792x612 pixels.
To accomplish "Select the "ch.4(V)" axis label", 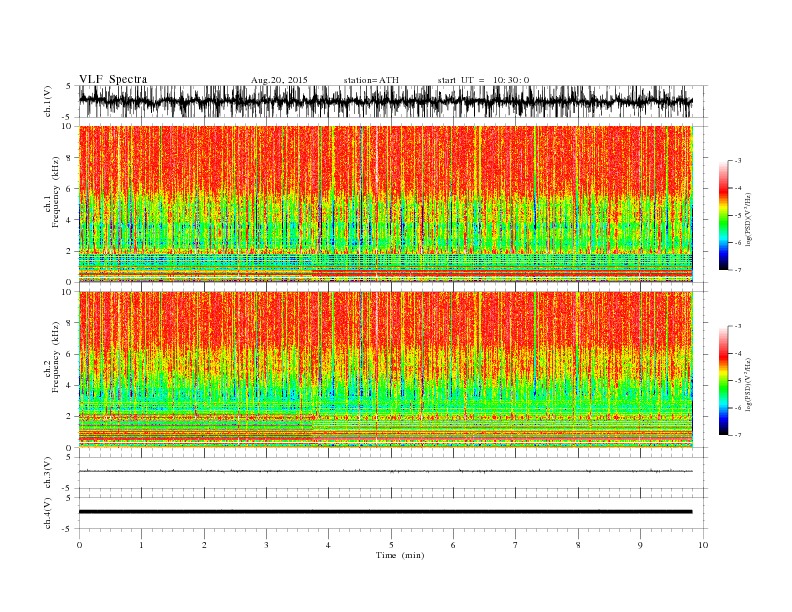I will coord(48,513).
